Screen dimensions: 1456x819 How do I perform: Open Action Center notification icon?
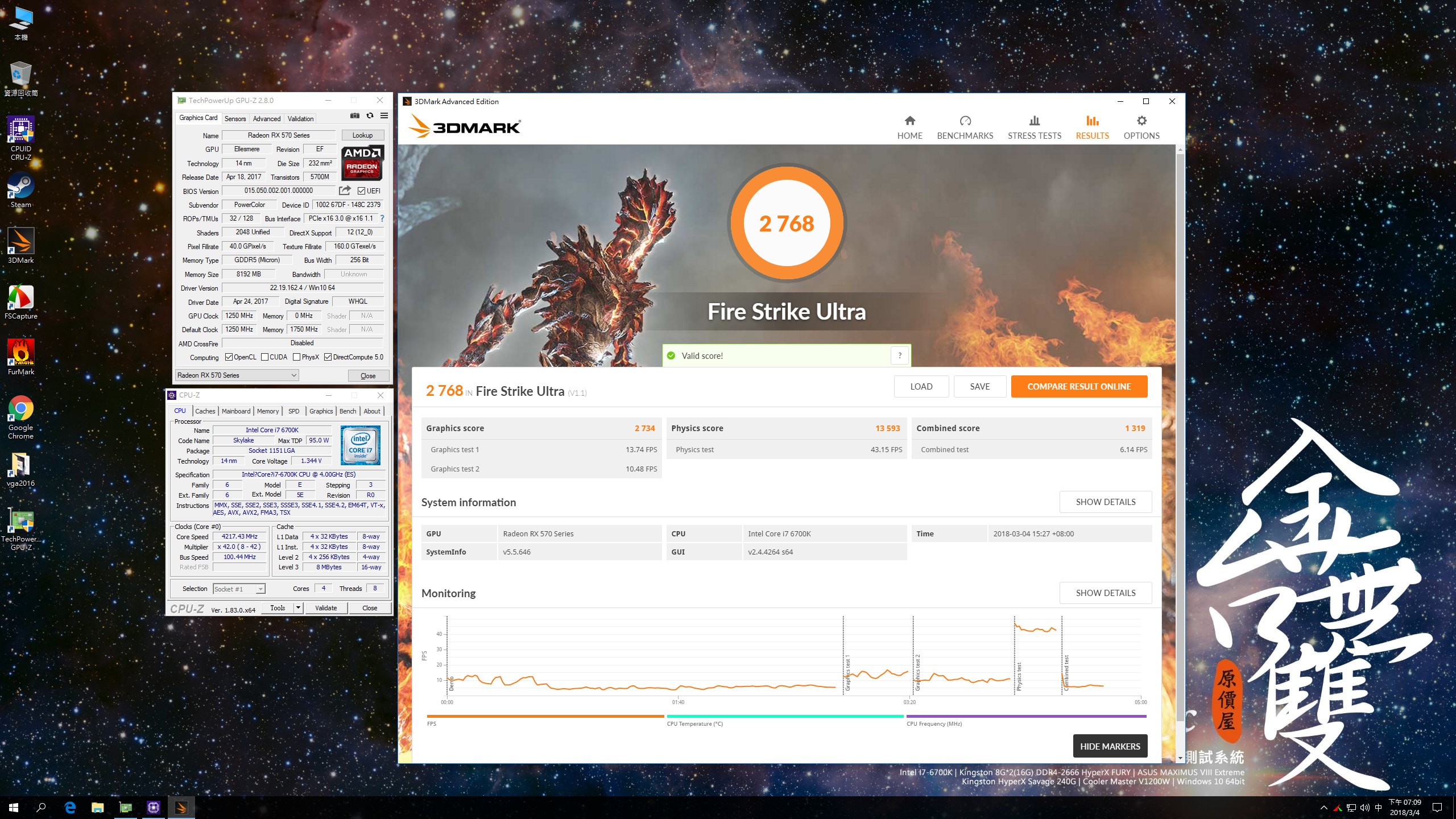coord(1437,808)
